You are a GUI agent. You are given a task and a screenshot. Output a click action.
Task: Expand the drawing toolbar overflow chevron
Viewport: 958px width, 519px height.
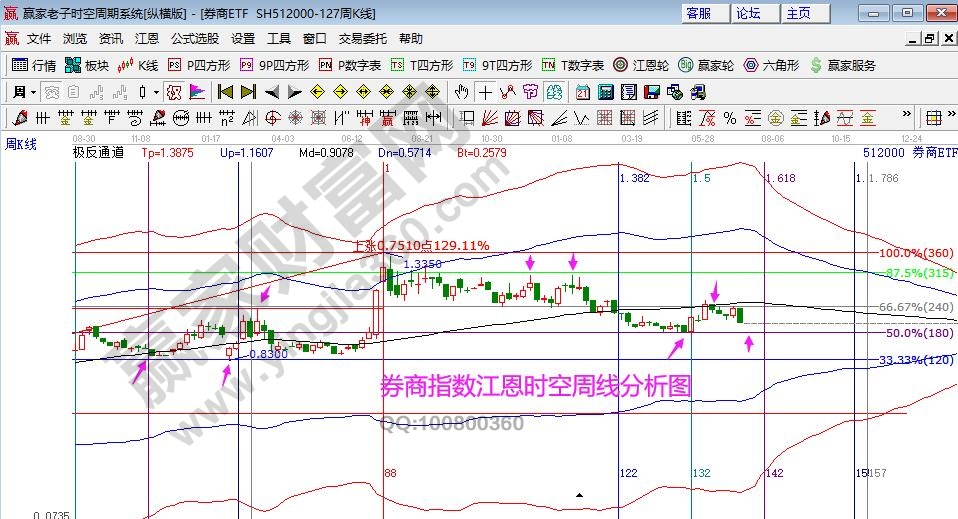click(906, 118)
